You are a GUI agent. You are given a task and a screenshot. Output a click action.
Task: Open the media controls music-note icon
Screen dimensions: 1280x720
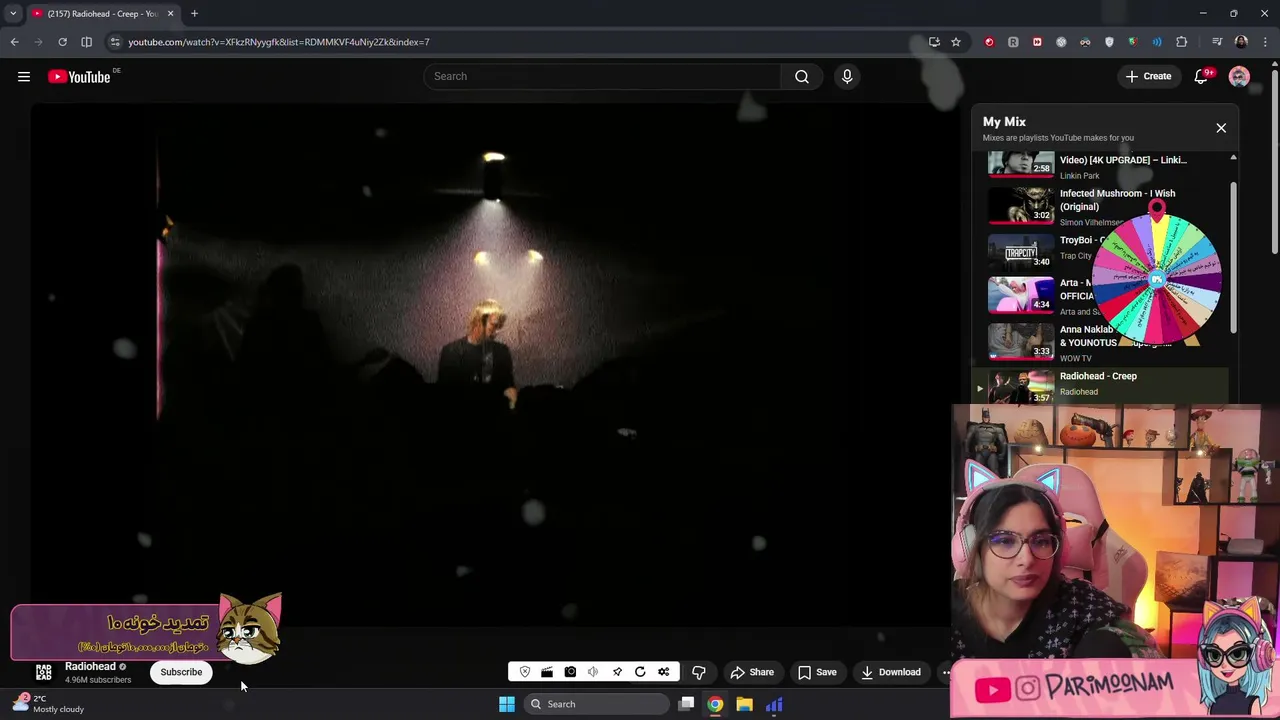pos(1217,42)
